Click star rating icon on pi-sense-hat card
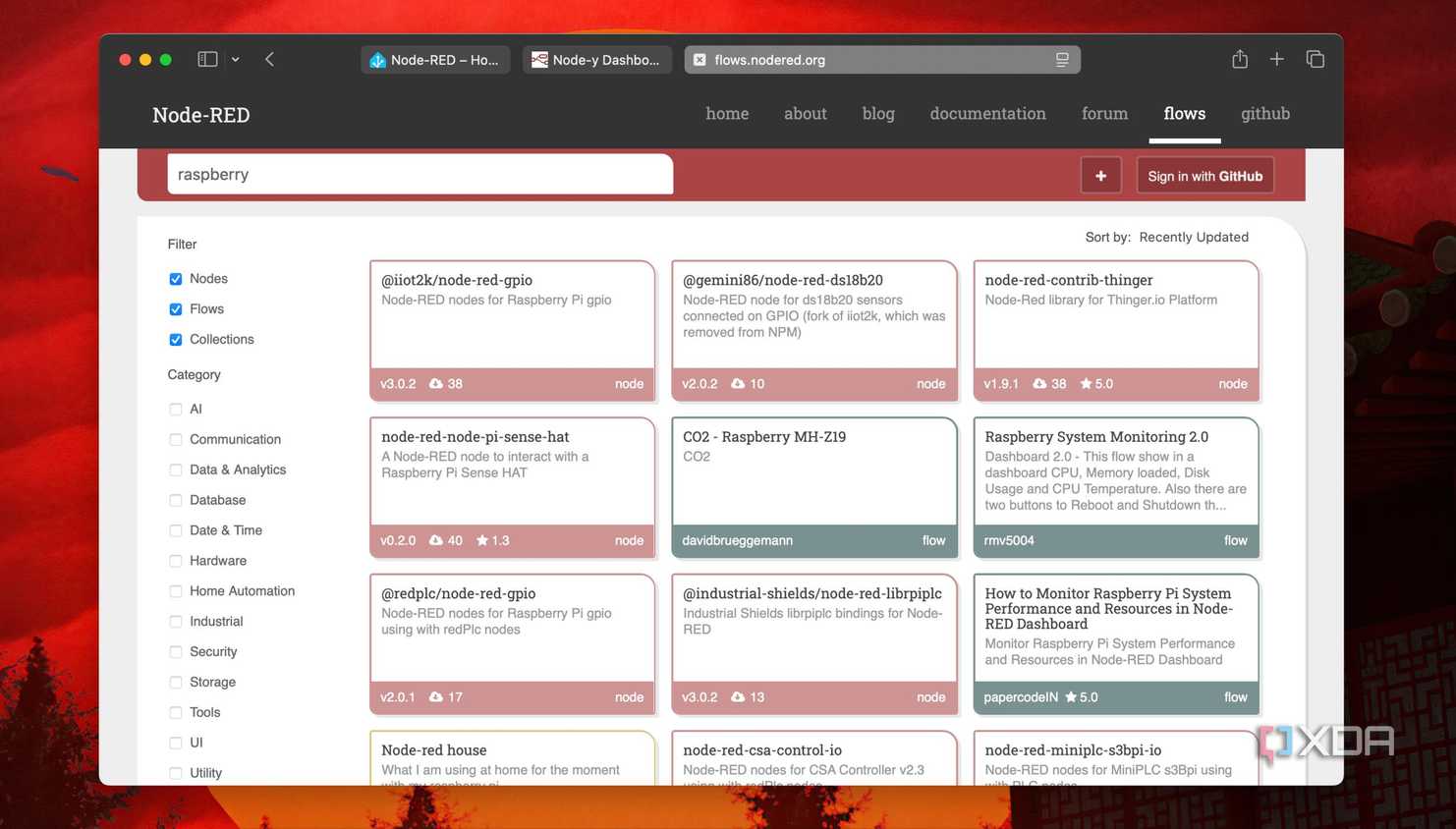This screenshot has height=829, width=1456. (482, 540)
